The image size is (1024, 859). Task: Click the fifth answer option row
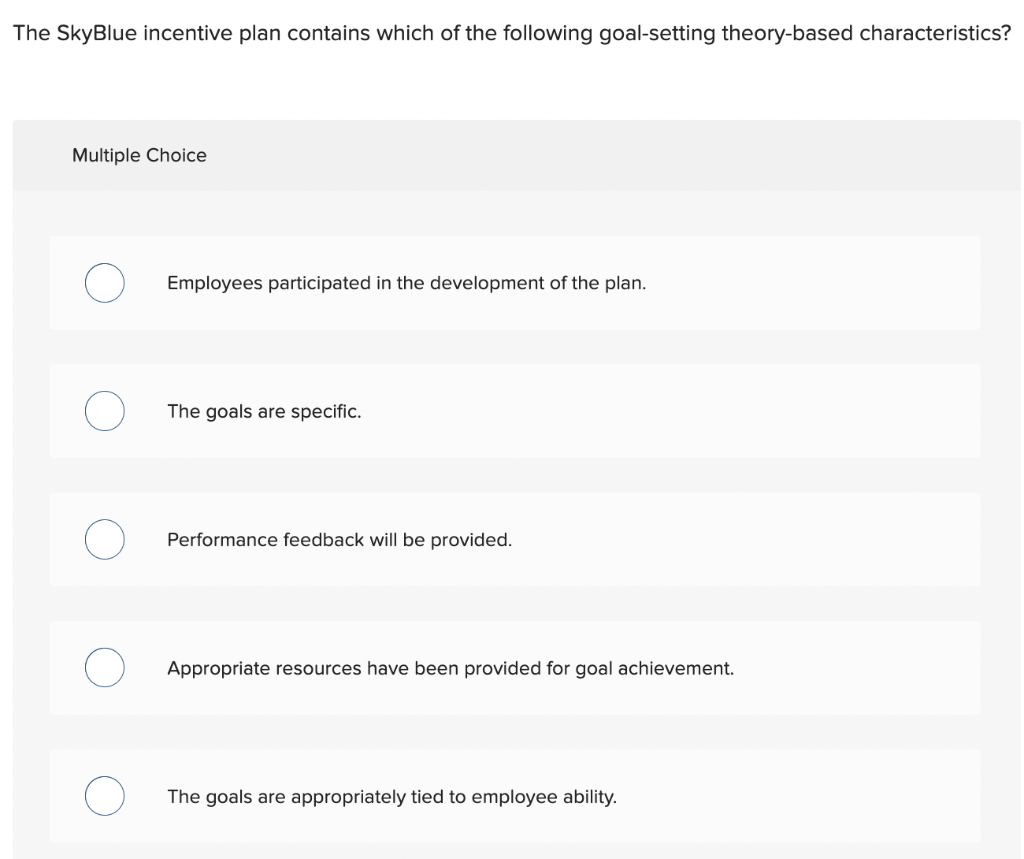tap(515, 796)
